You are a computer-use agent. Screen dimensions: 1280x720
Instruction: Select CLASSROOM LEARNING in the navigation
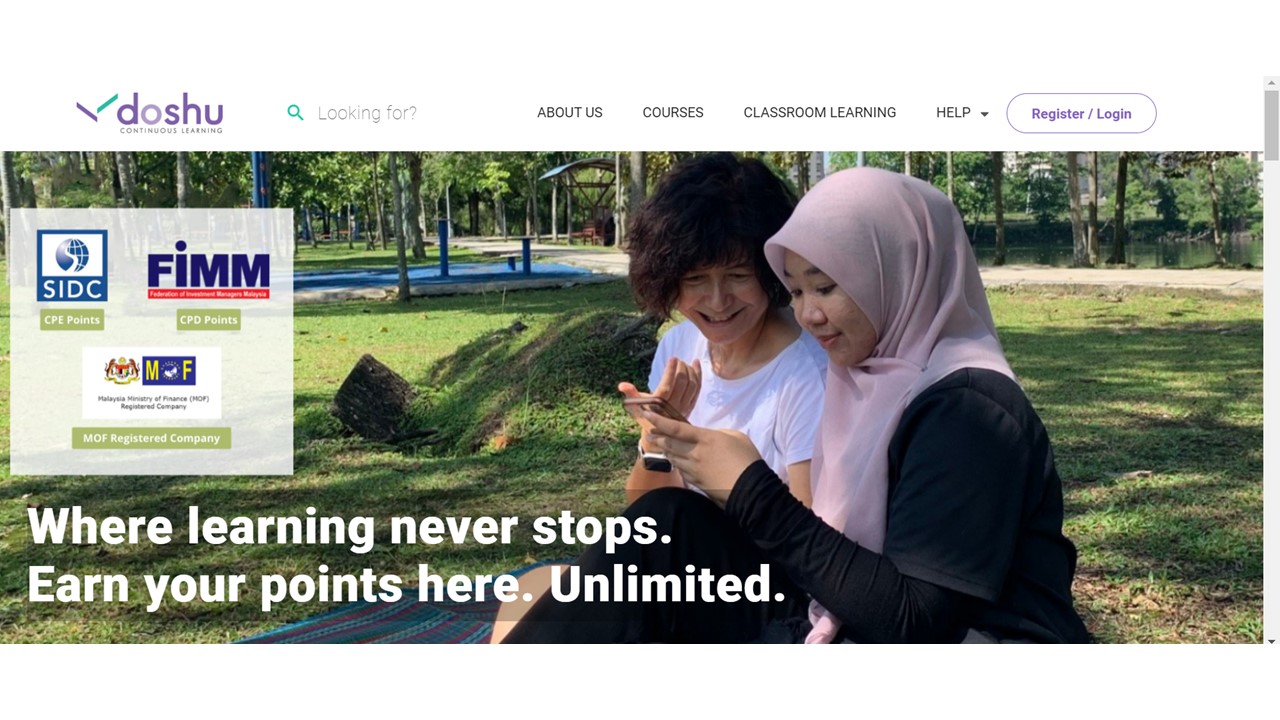pyautogui.click(x=820, y=113)
